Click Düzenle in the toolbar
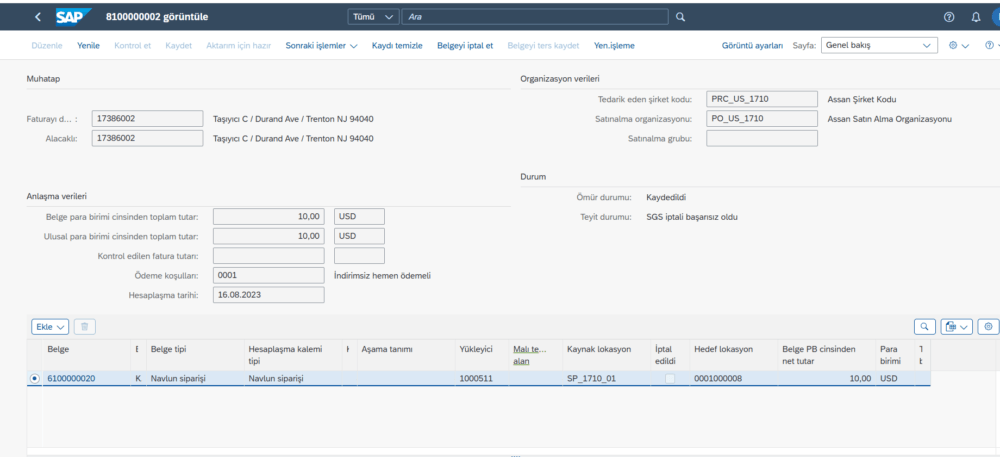1000x457 pixels. (x=47, y=46)
